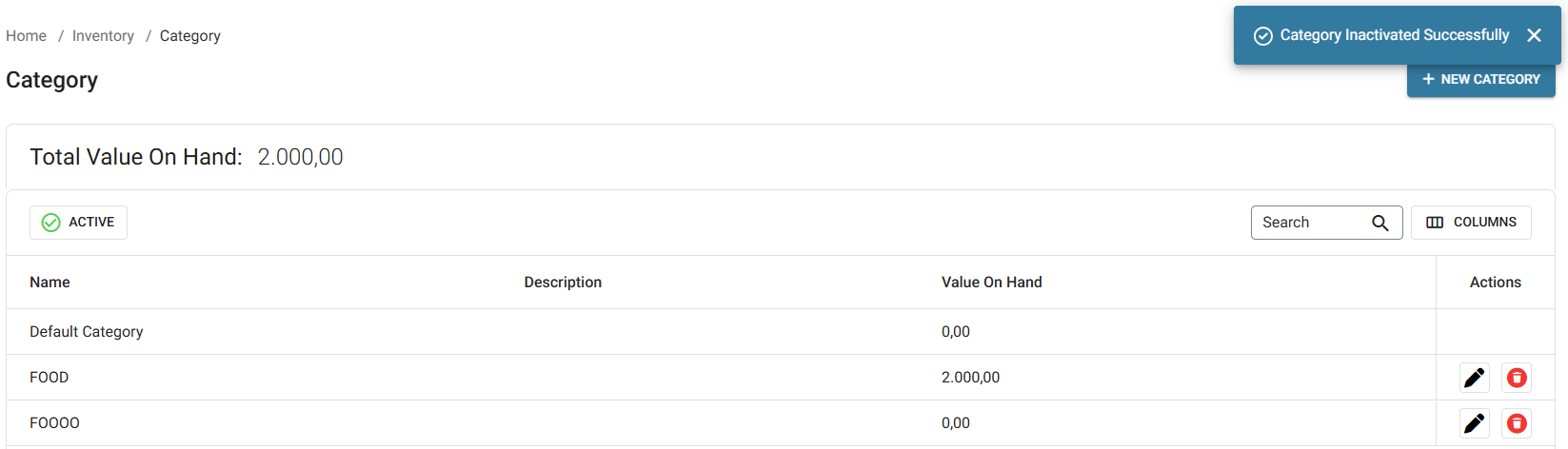Sort by the Description column header
This screenshot has height=449, width=1568.
tap(563, 283)
